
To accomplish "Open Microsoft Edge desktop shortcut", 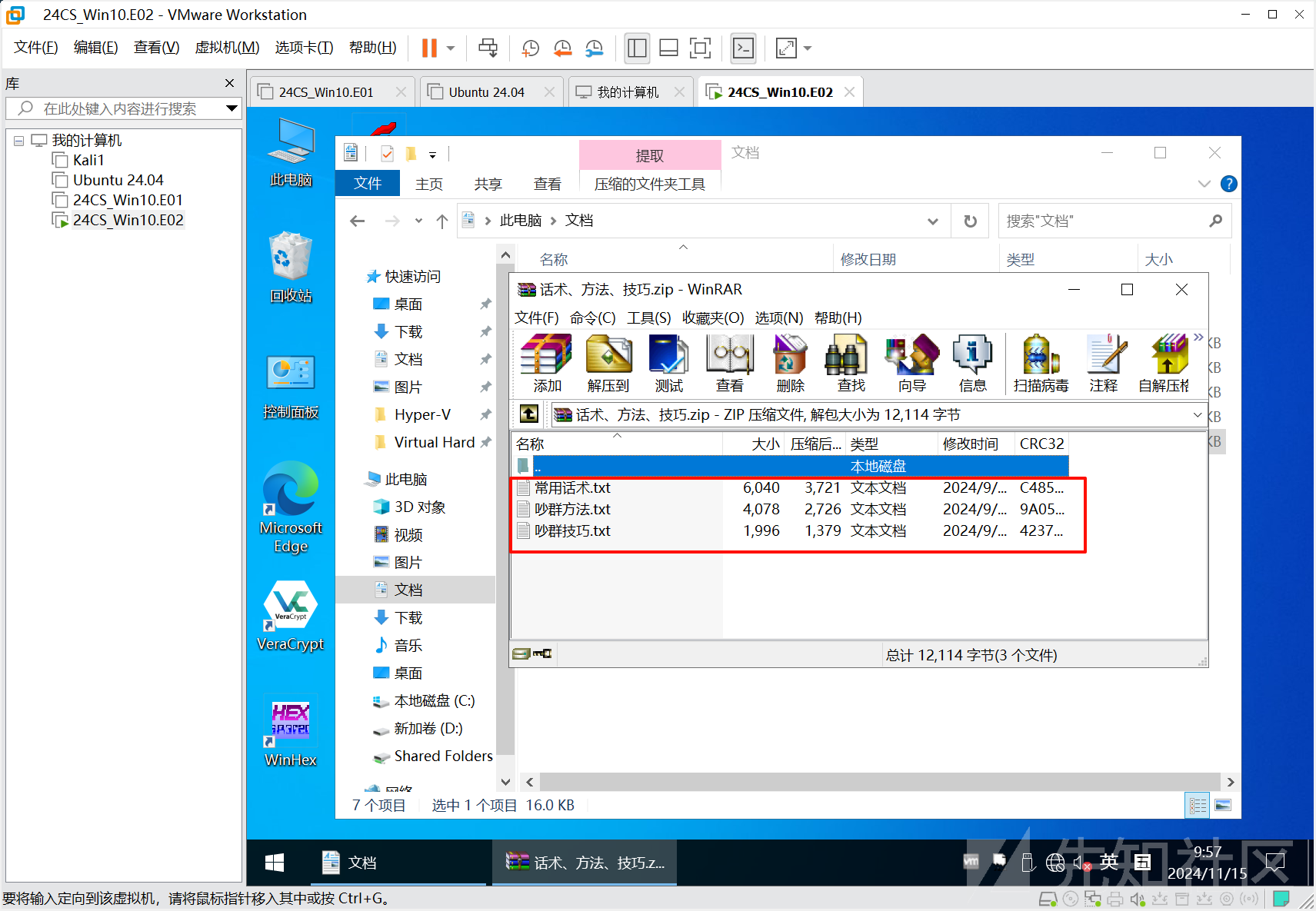I will click(291, 507).
